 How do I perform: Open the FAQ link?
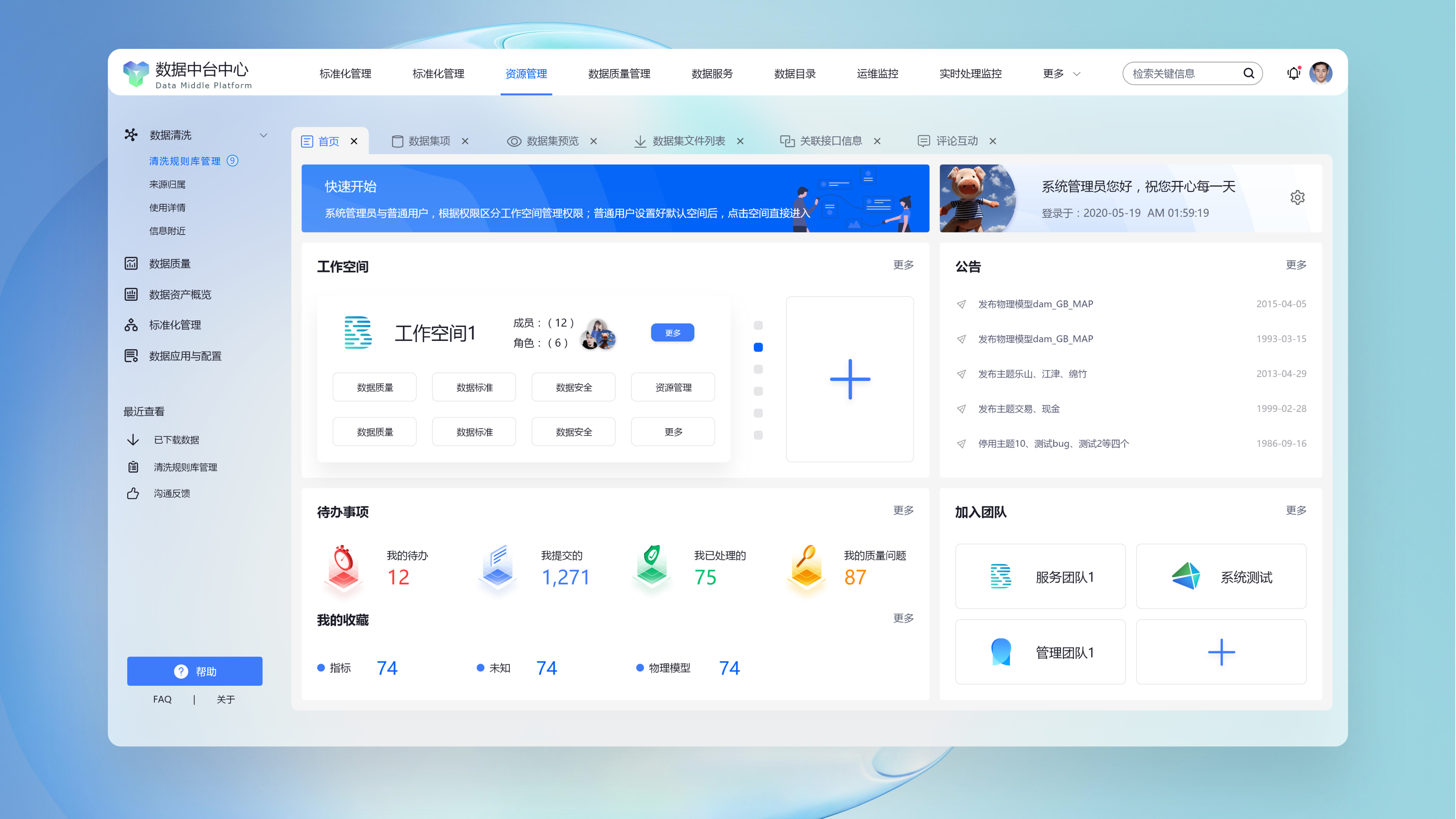tap(162, 699)
